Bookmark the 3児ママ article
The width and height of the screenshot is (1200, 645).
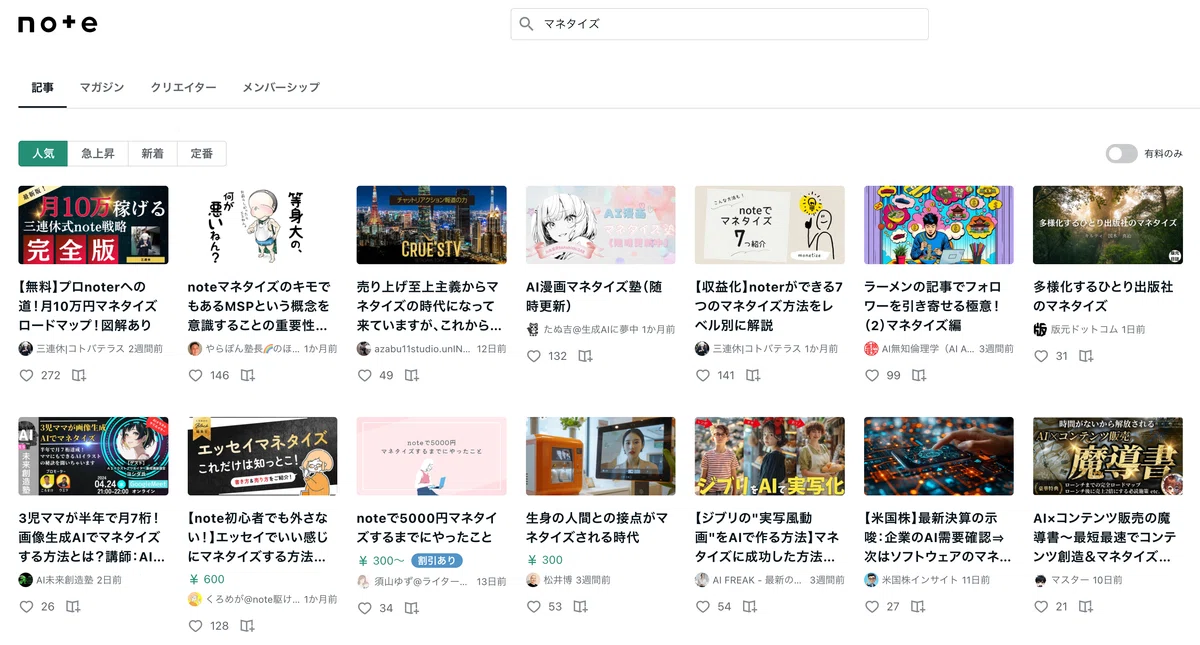pos(73,607)
